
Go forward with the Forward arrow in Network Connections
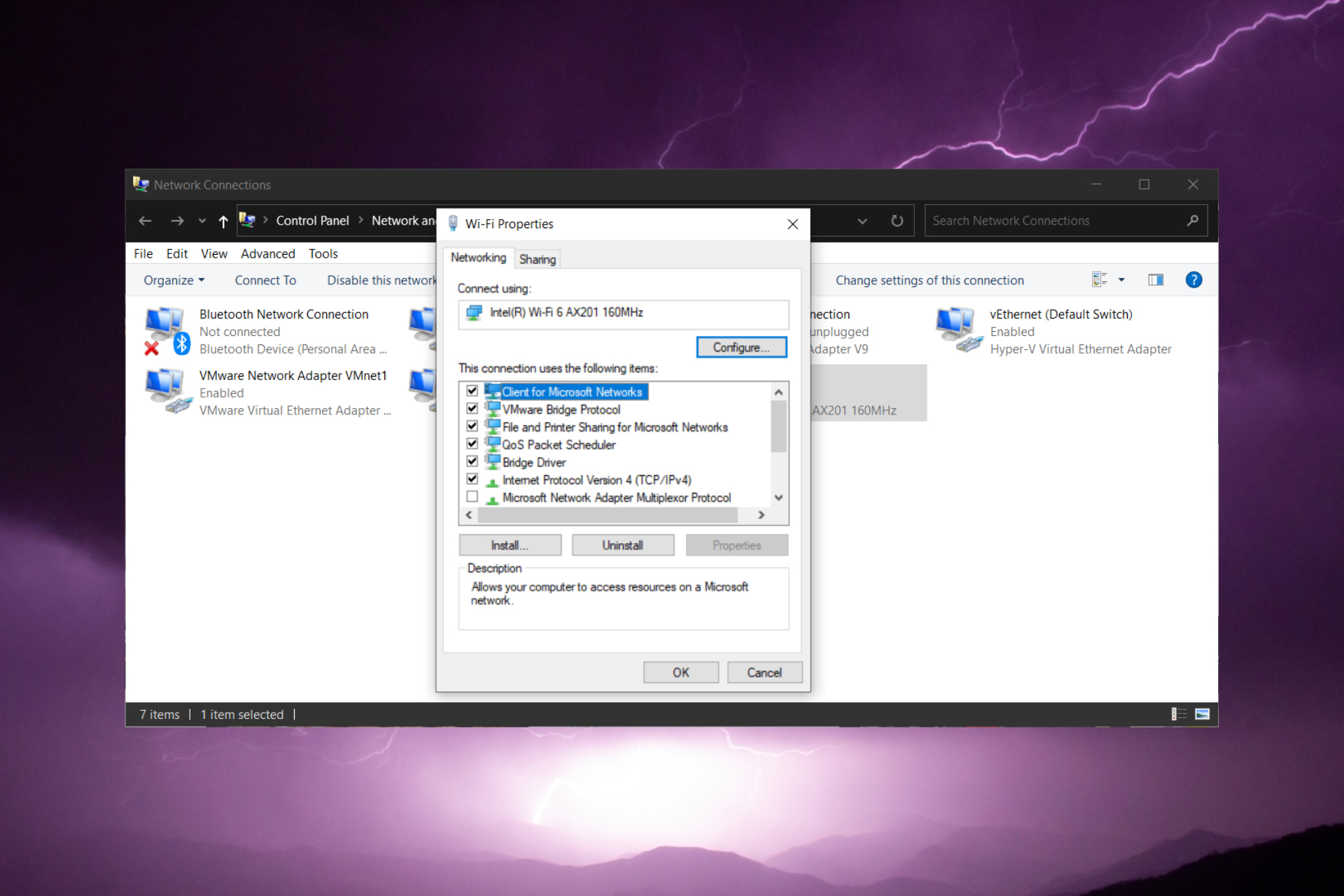tap(177, 221)
